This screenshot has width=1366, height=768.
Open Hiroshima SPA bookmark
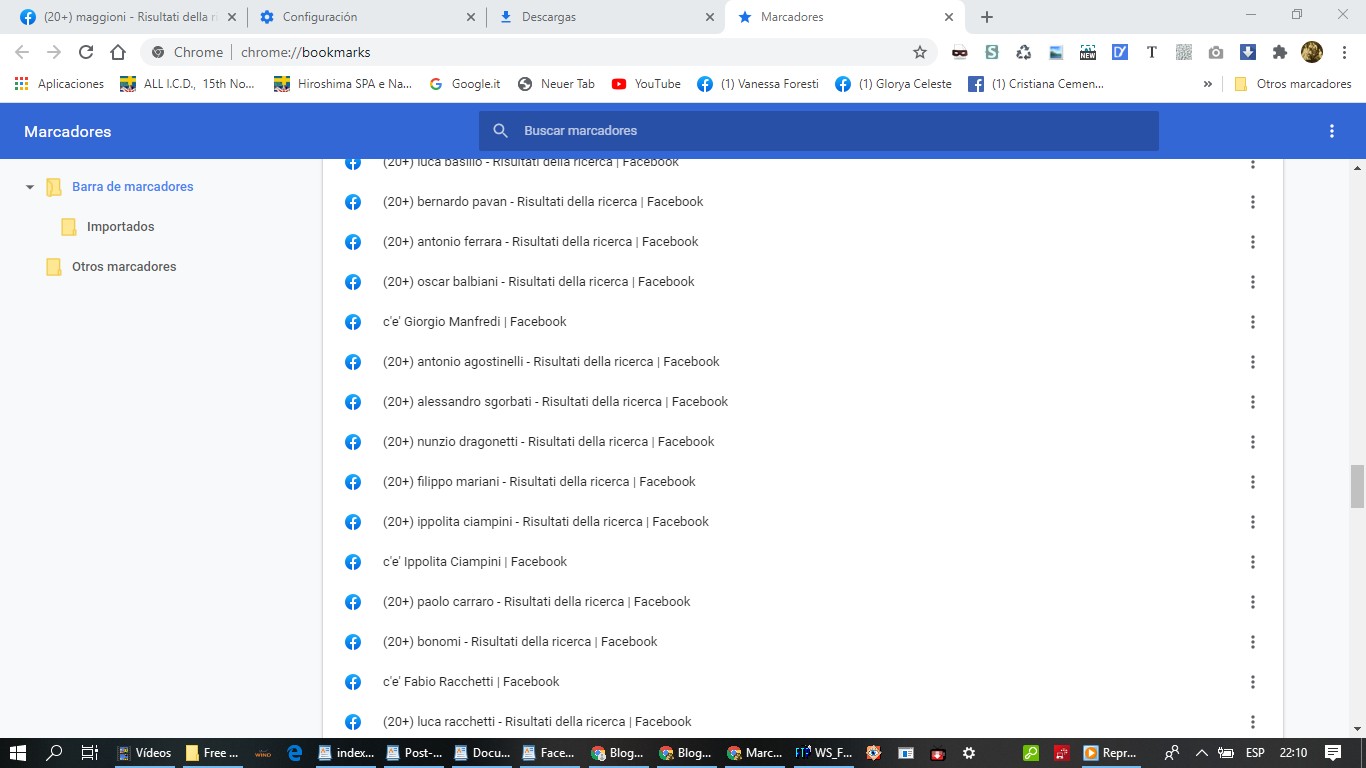click(343, 84)
